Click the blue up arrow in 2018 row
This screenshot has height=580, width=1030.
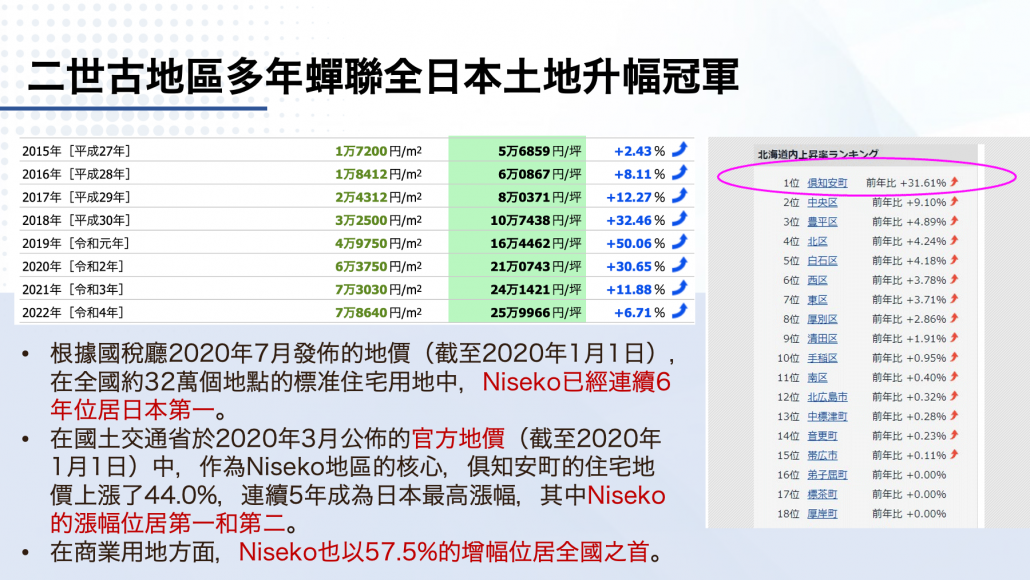point(680,218)
